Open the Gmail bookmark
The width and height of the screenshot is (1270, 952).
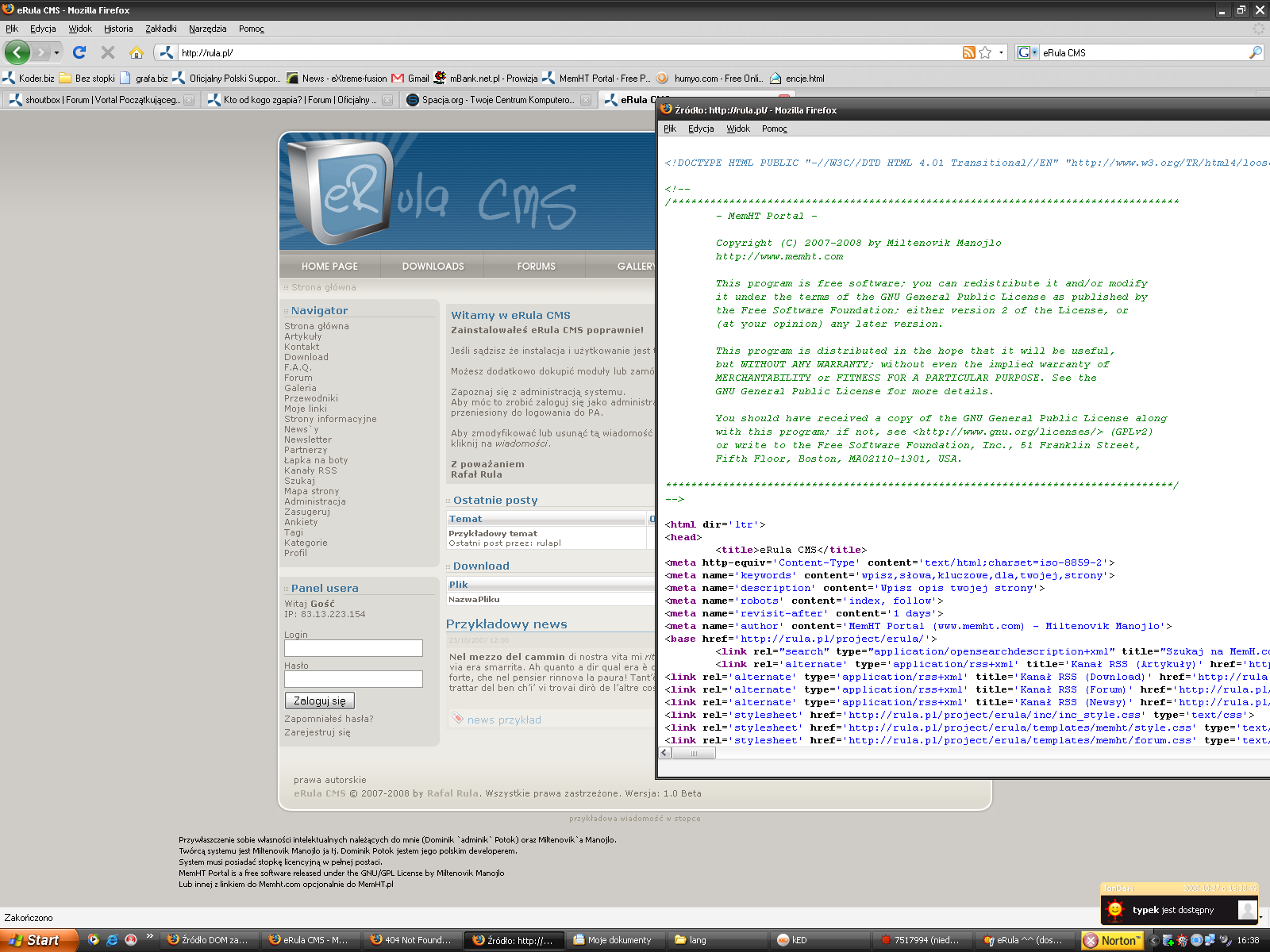(x=410, y=79)
